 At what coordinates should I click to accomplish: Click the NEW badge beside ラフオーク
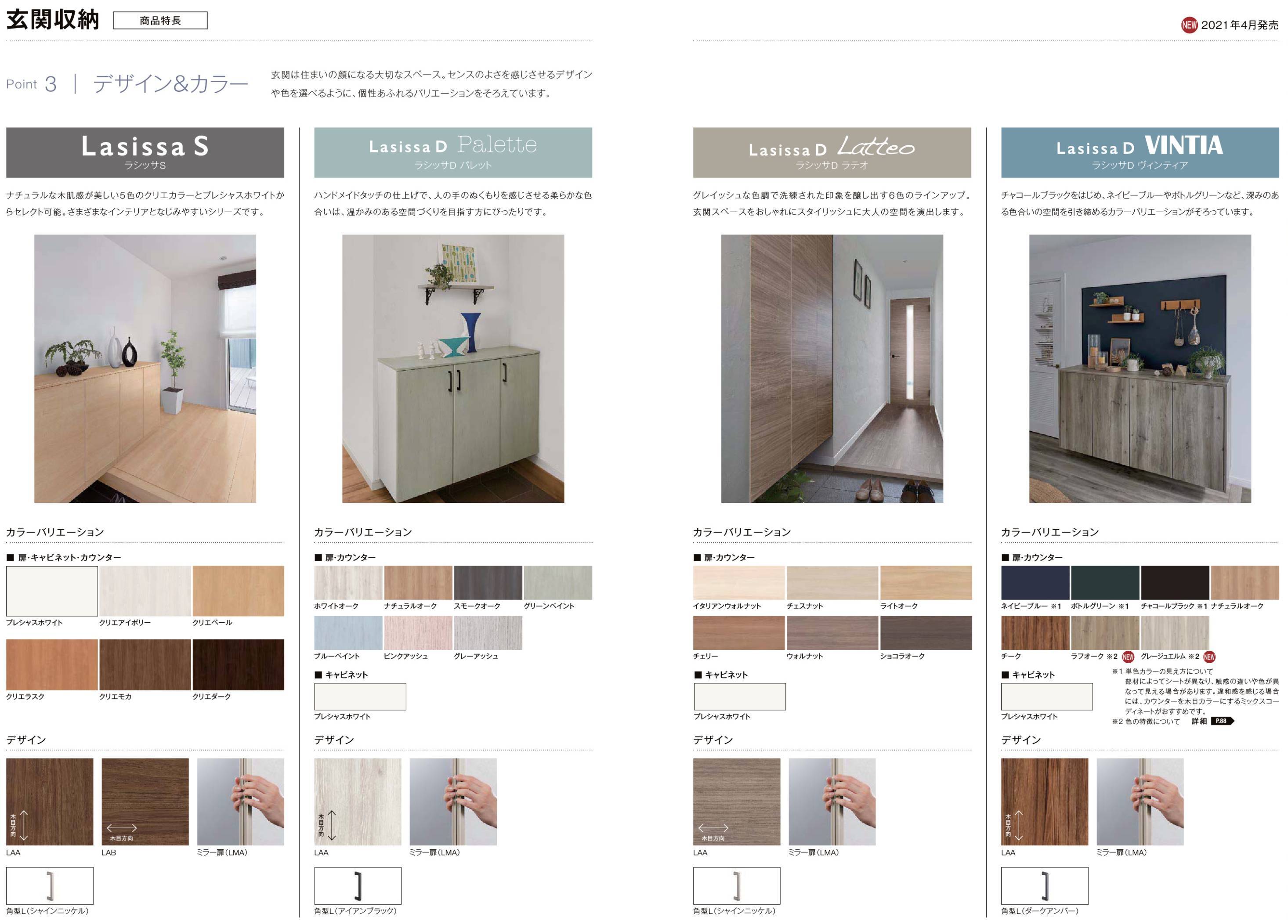coord(1128,657)
